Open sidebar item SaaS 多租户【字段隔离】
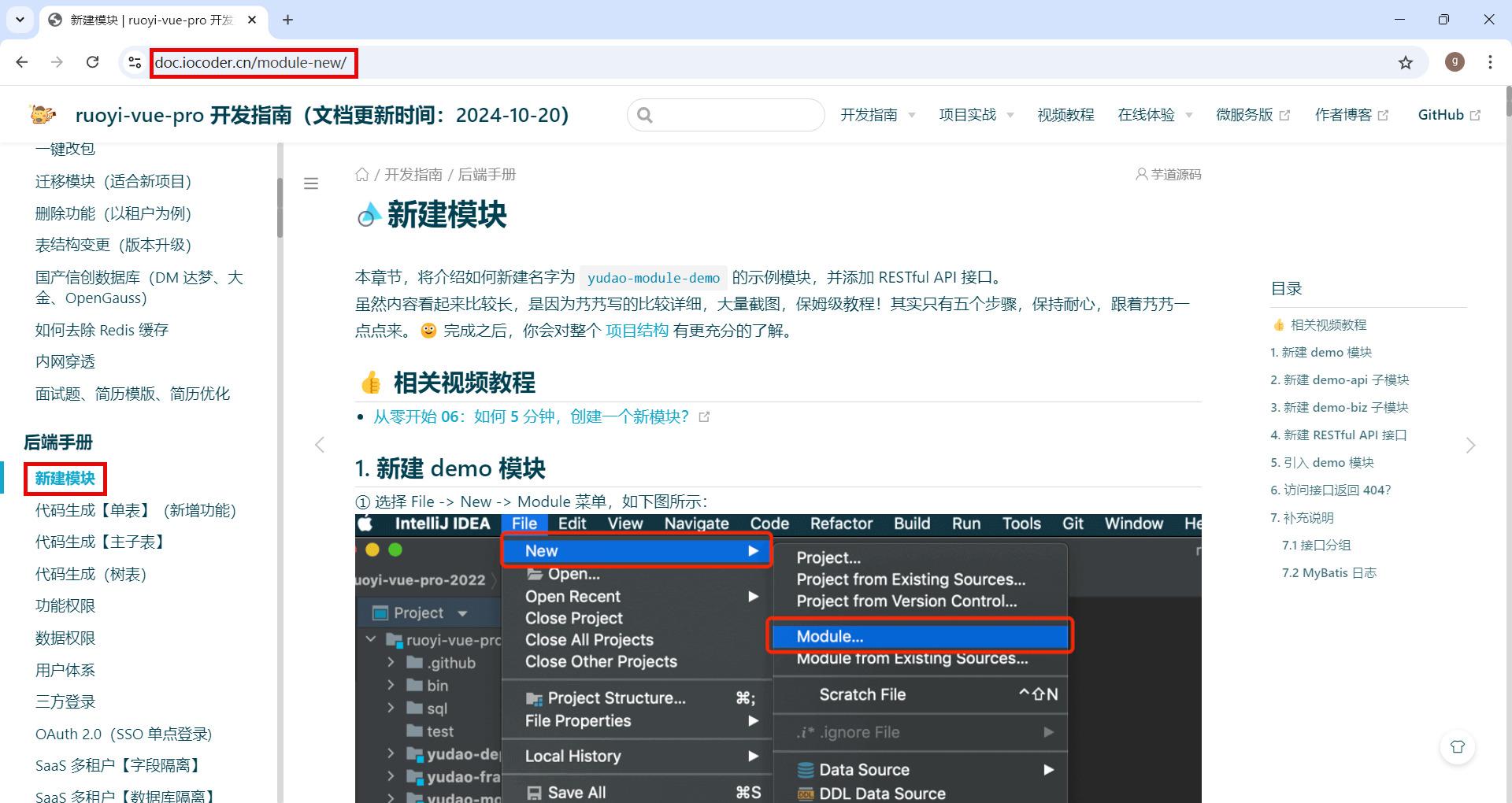 click(120, 765)
